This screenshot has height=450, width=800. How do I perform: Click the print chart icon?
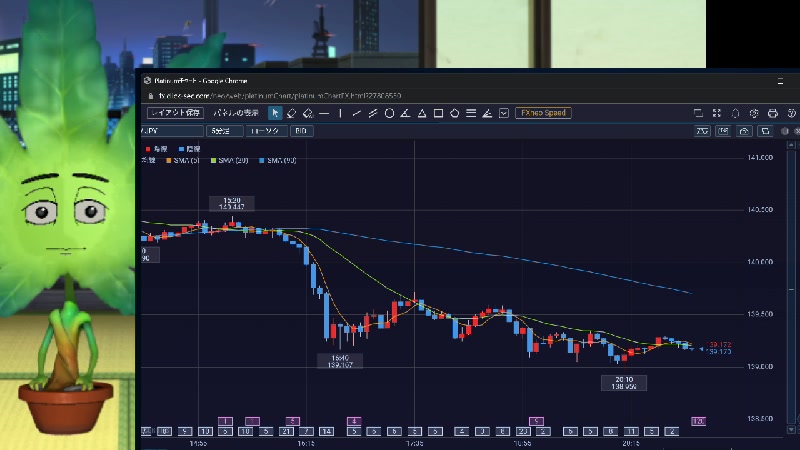point(773,113)
